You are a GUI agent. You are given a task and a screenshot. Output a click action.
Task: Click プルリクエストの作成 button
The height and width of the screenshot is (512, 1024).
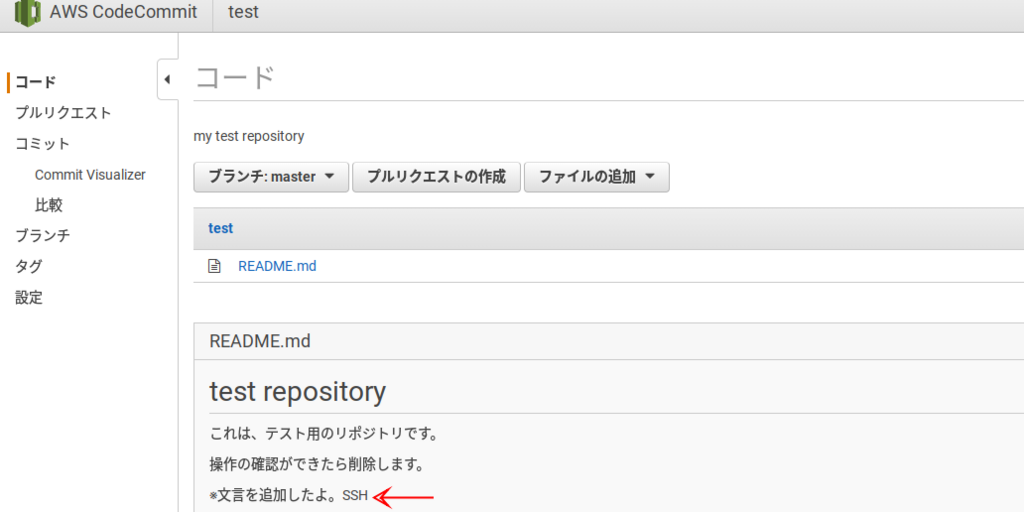[436, 177]
